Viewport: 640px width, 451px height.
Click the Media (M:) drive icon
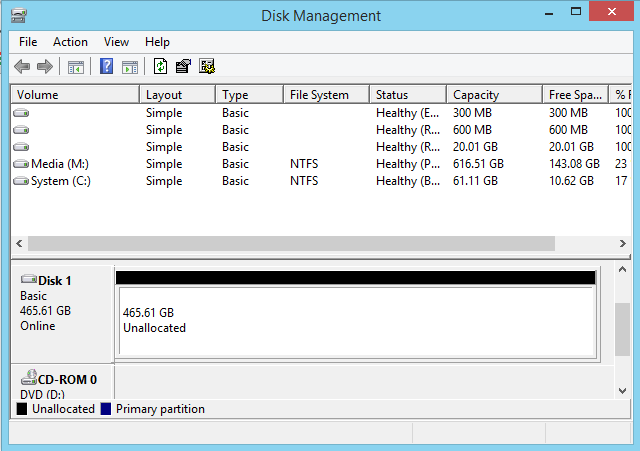(x=21, y=164)
